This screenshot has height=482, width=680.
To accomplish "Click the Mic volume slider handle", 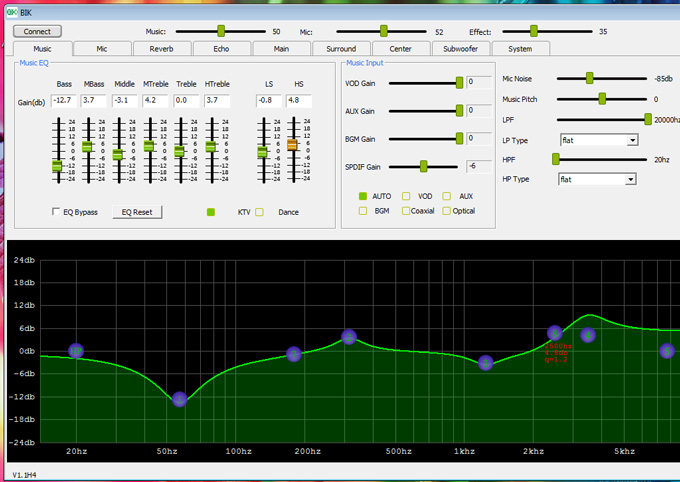I will click(x=383, y=31).
